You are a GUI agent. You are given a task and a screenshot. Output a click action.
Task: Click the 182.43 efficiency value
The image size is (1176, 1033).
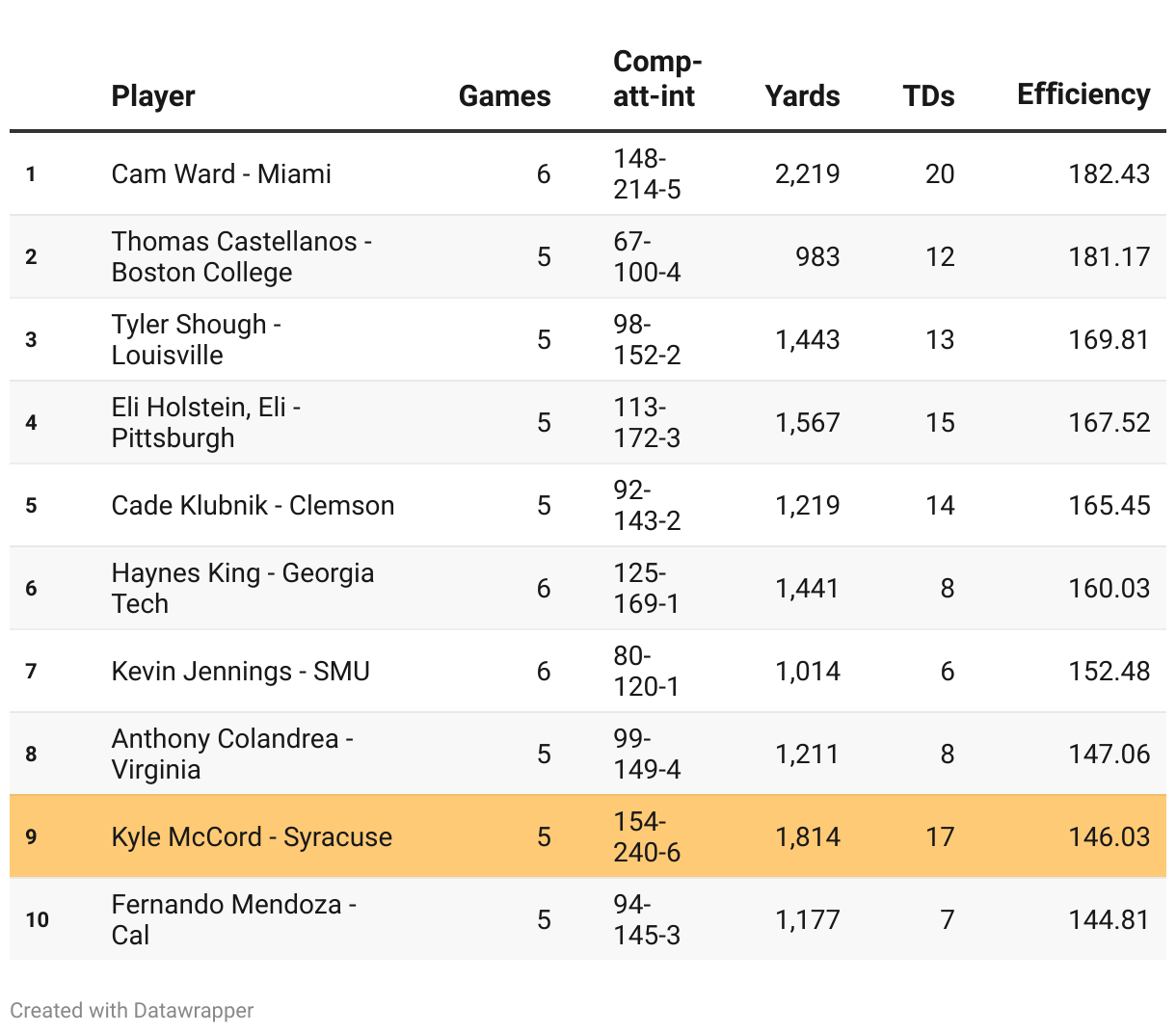1109,173
